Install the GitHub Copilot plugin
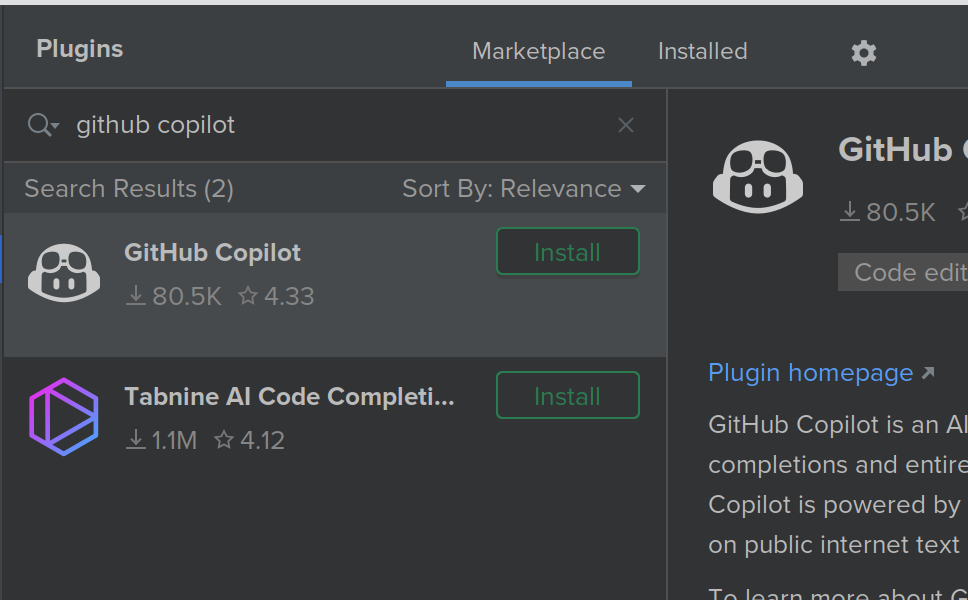 pos(567,251)
